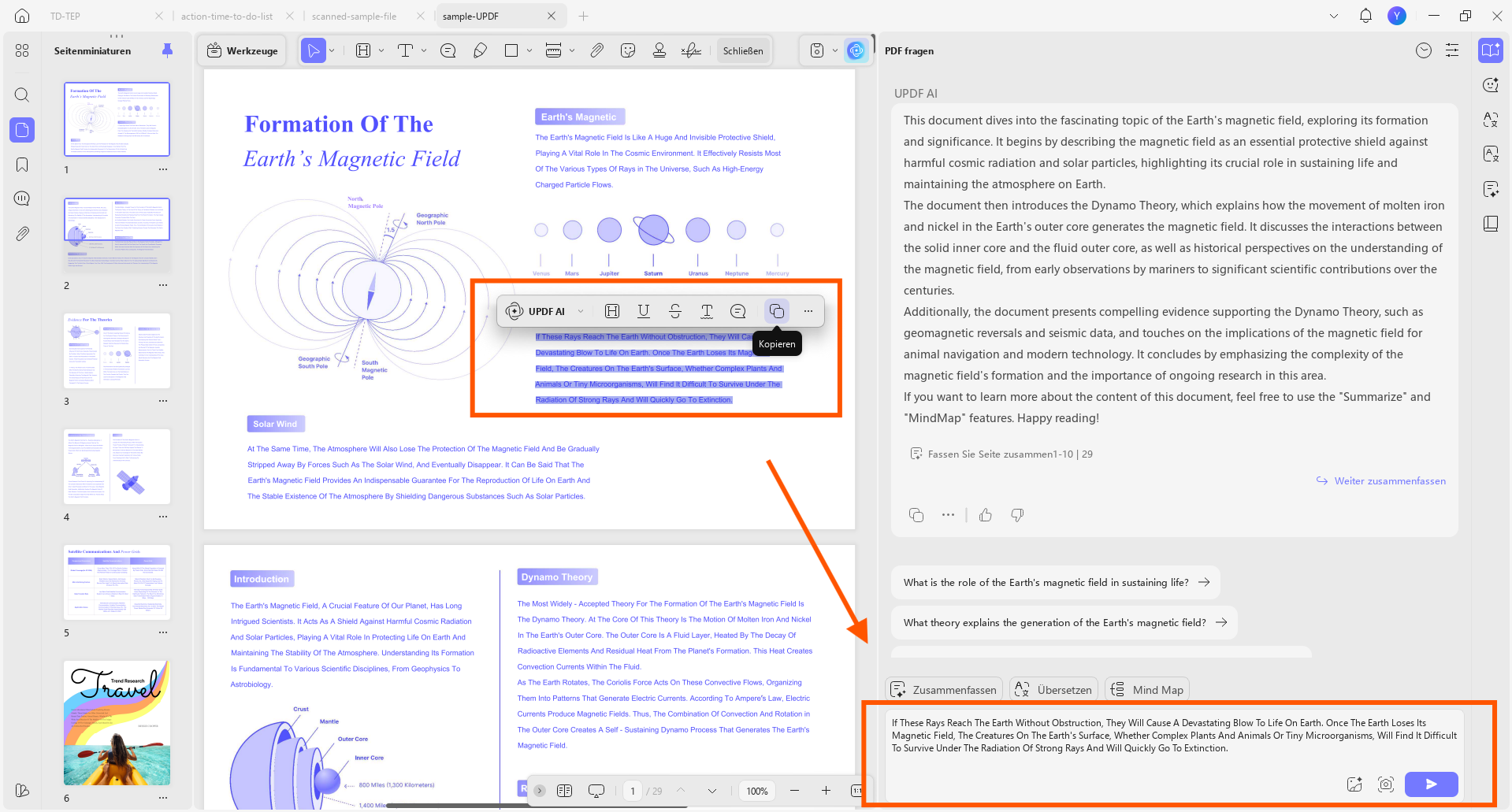Close the sample-UPDF tab
Viewport: 1512px width, 812px height.
(552, 16)
